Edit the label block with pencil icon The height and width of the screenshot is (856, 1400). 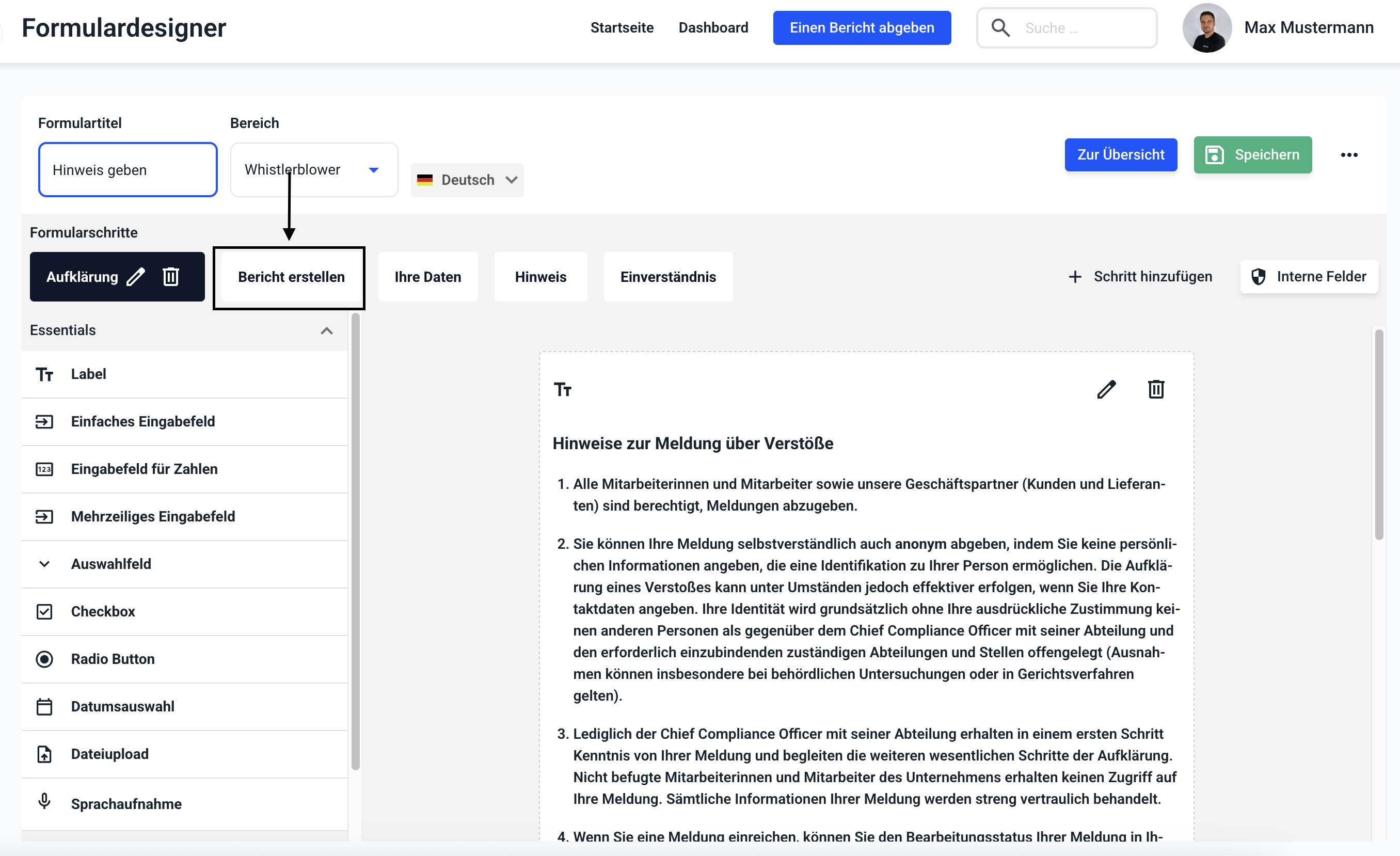[x=1106, y=389]
